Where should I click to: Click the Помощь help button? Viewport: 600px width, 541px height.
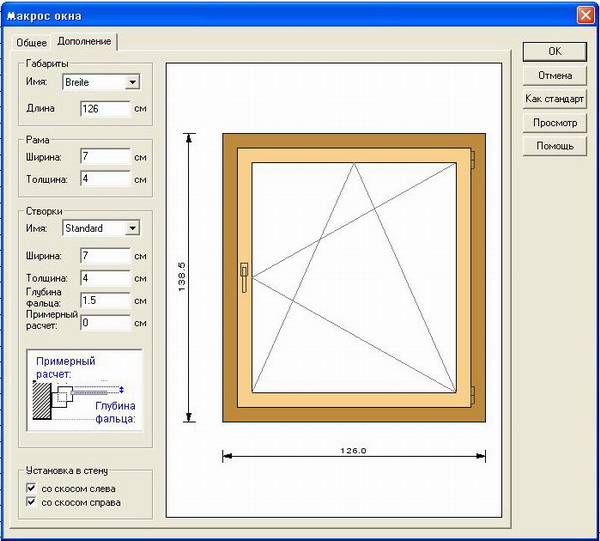click(x=554, y=146)
